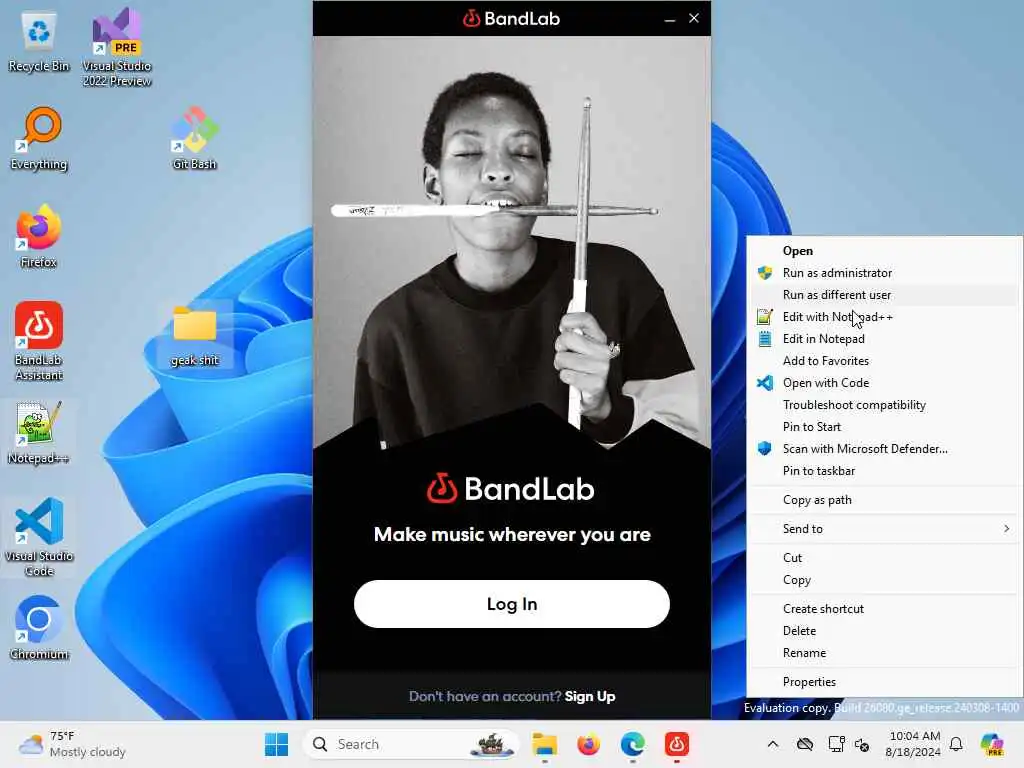Open Properties from the context menu
1024x768 pixels.
tap(884, 682)
